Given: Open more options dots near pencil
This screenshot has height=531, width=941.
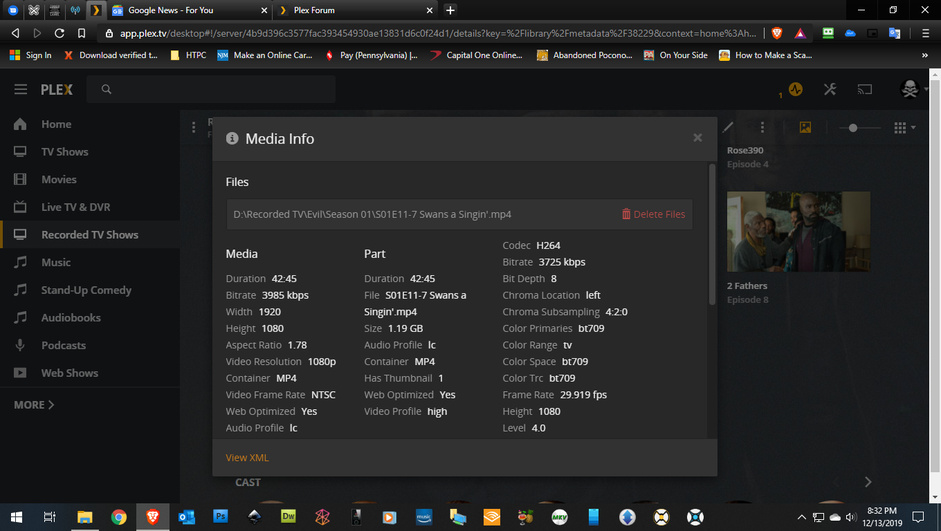Looking at the screenshot, I should click(762, 127).
